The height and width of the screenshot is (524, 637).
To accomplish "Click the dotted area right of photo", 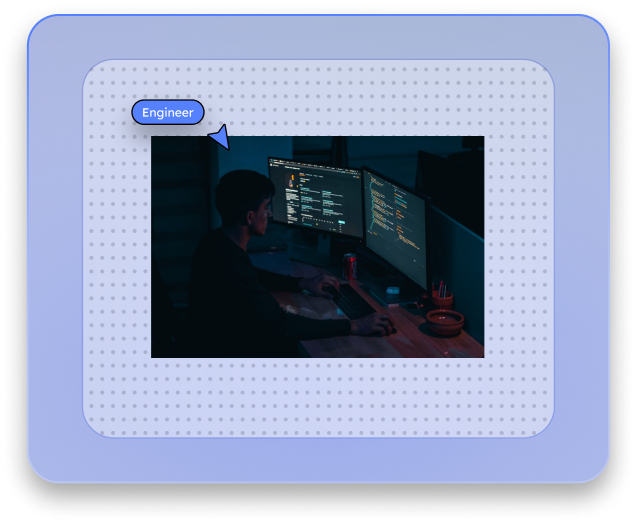I will click(518, 250).
